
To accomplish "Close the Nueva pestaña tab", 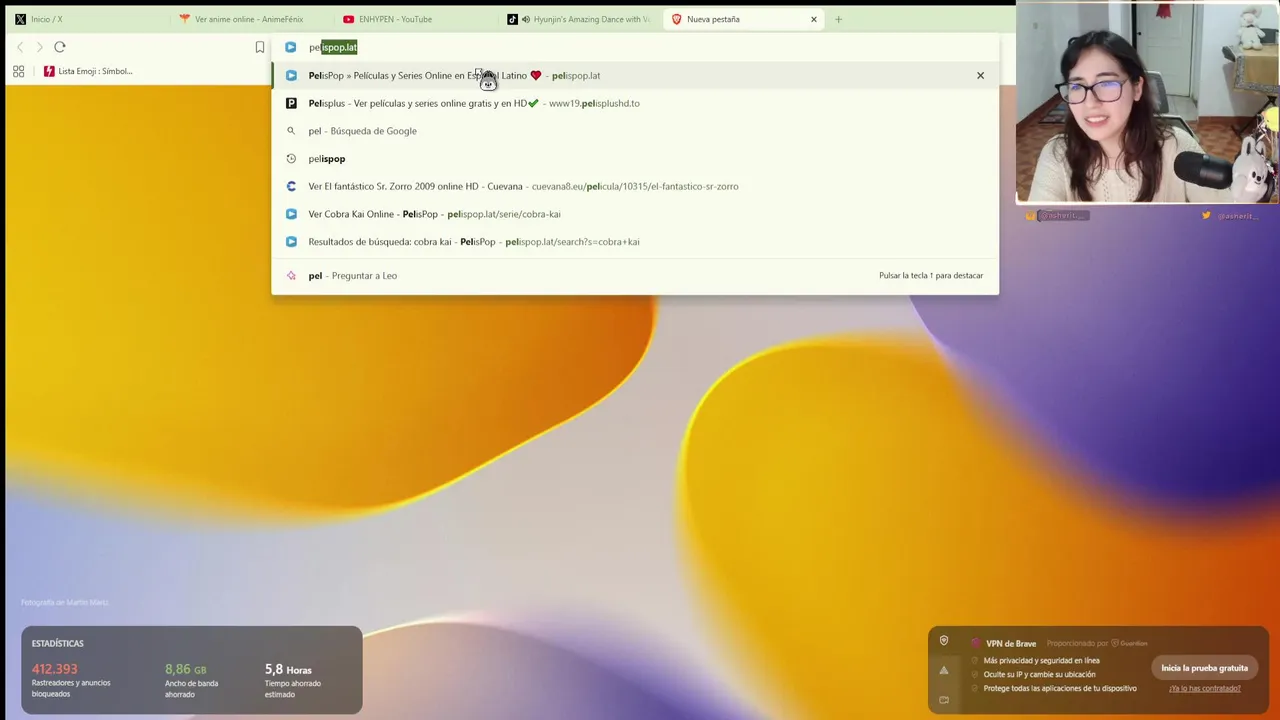I will point(814,19).
